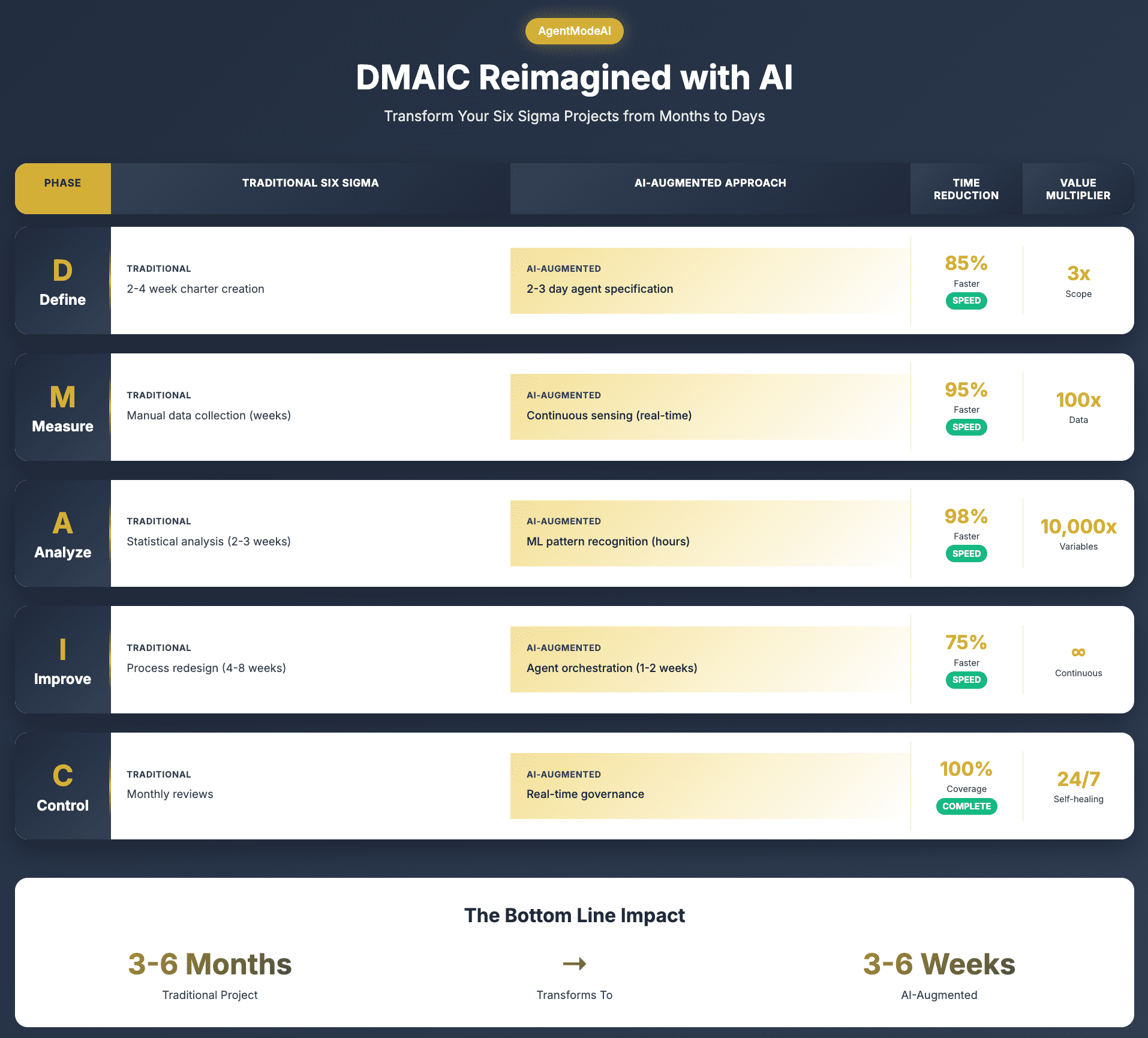Click SPEED badge in Improve row
This screenshot has width=1148, height=1038.
[966, 680]
